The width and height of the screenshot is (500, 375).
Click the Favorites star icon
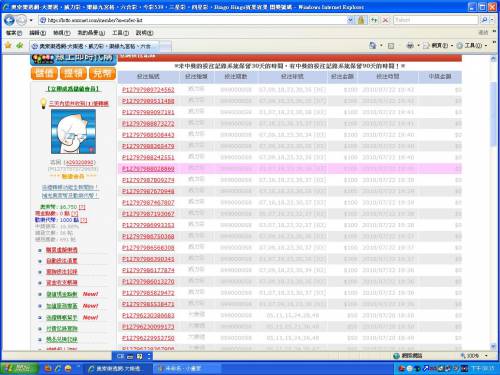8,45
